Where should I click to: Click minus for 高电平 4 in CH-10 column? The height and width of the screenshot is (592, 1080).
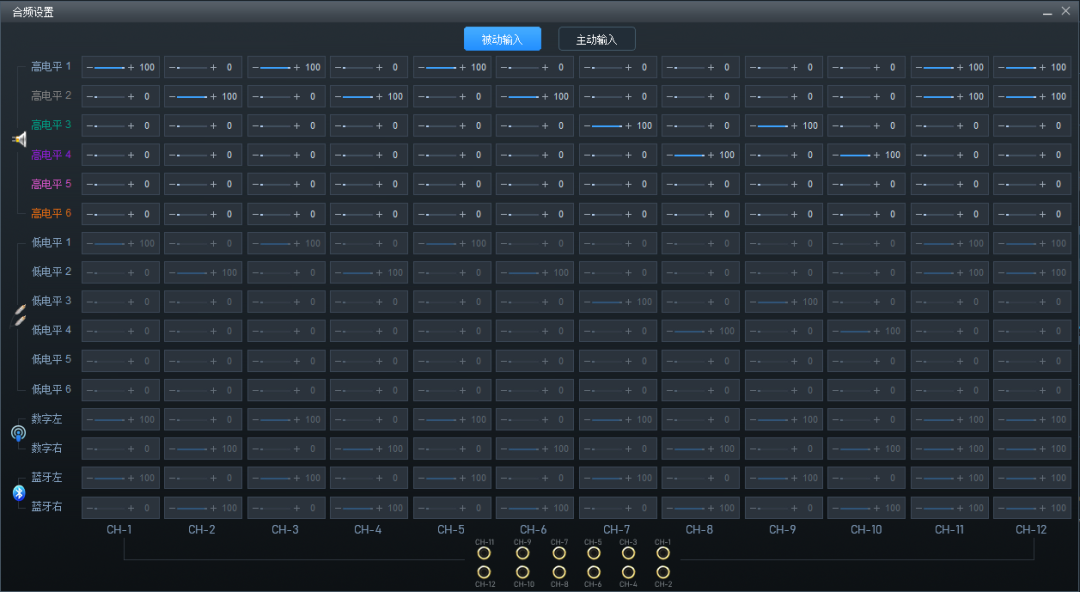[835, 155]
